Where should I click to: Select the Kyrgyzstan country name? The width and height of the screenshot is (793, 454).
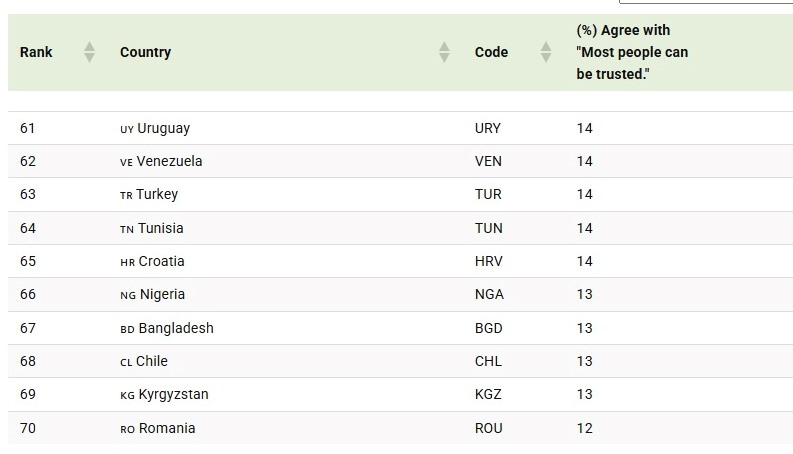(x=174, y=395)
